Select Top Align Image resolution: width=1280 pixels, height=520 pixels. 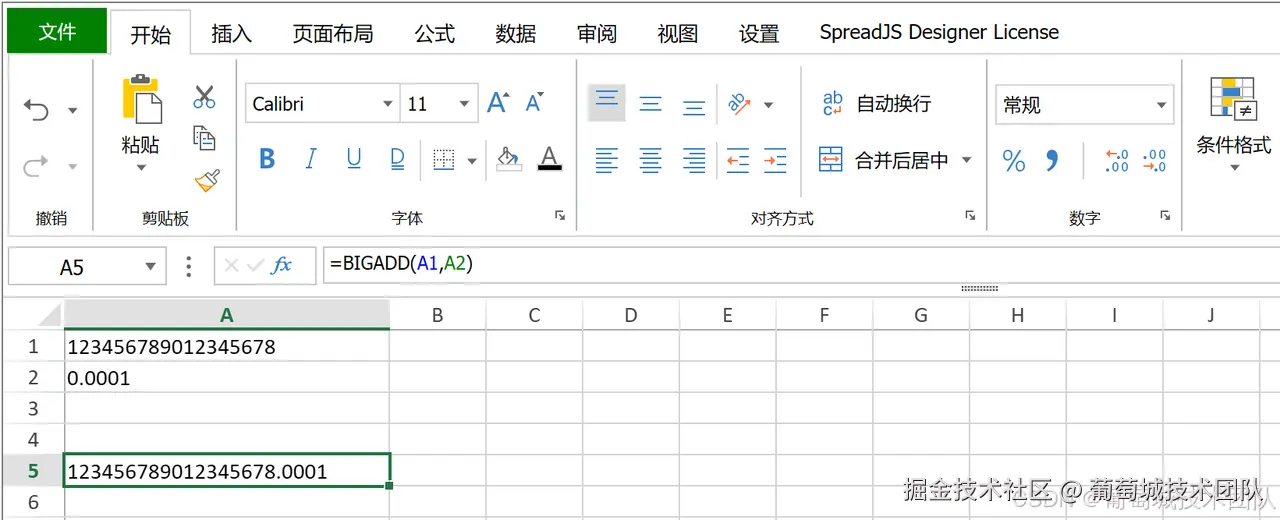607,102
